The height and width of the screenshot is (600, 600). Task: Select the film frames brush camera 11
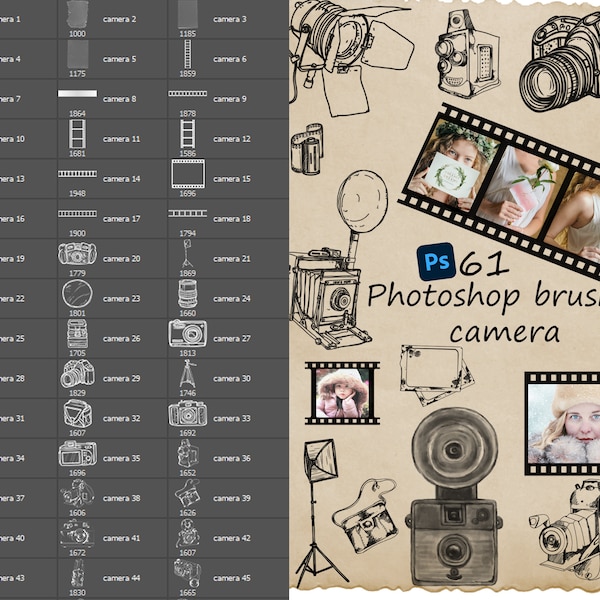click(112, 139)
